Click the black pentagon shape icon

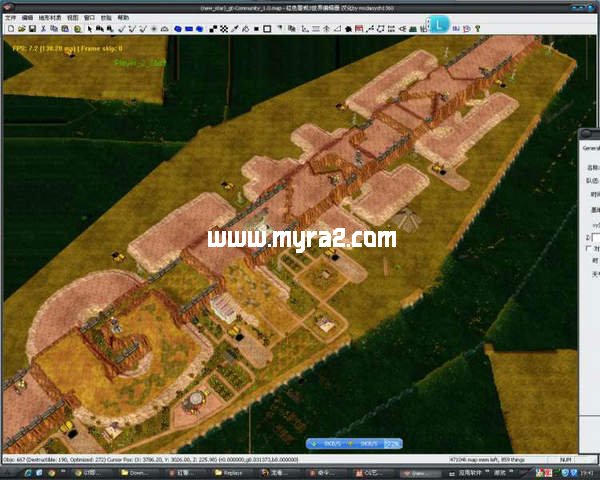point(348,29)
